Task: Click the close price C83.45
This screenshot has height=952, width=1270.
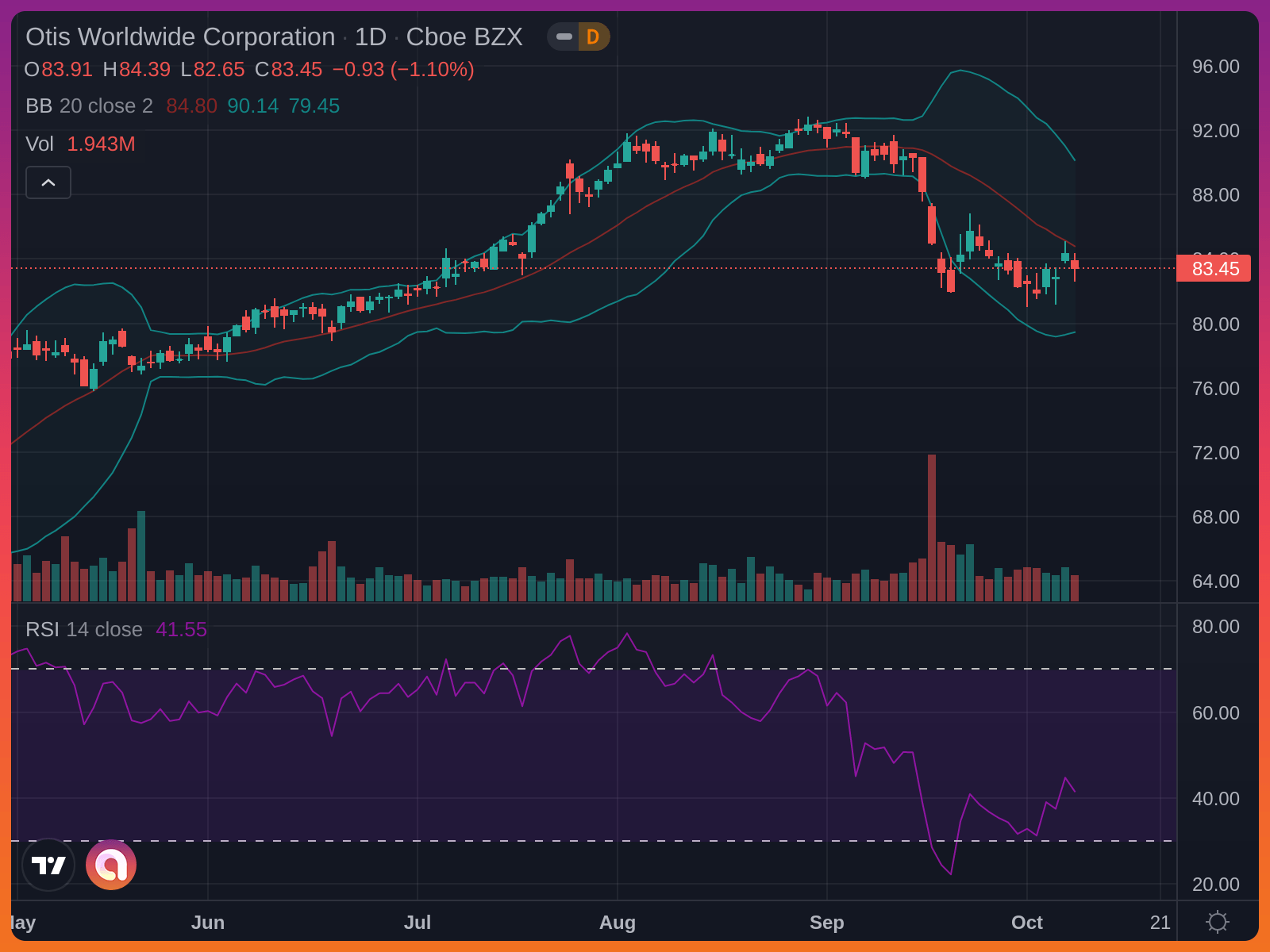Action: pos(288,69)
